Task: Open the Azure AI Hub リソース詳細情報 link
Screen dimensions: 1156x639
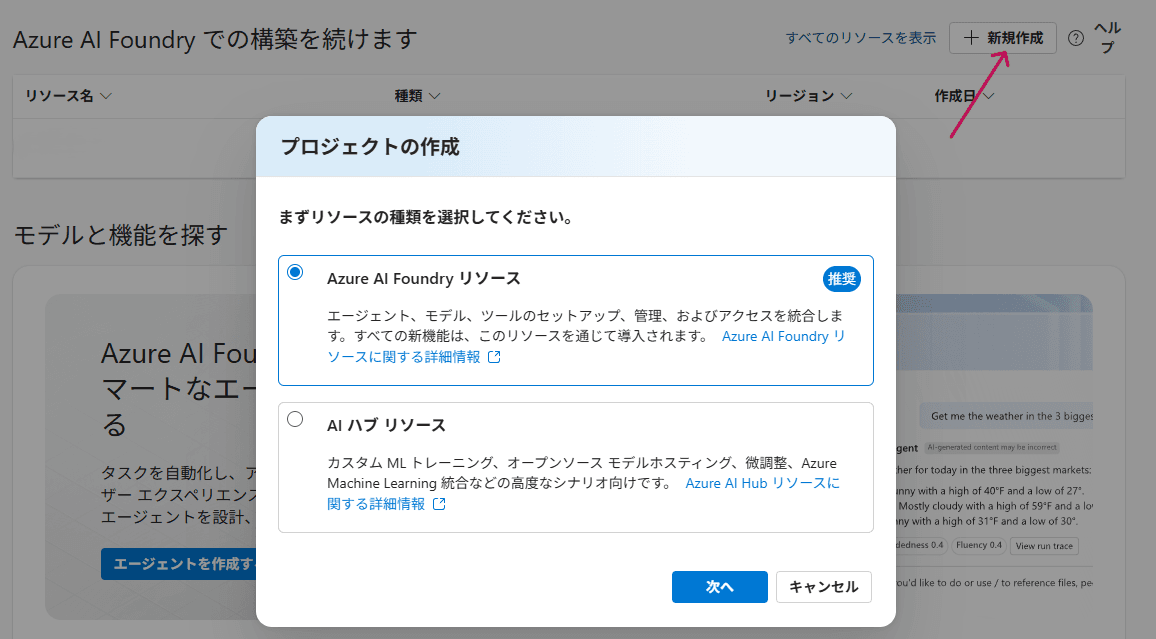Action: pyautogui.click(x=582, y=494)
